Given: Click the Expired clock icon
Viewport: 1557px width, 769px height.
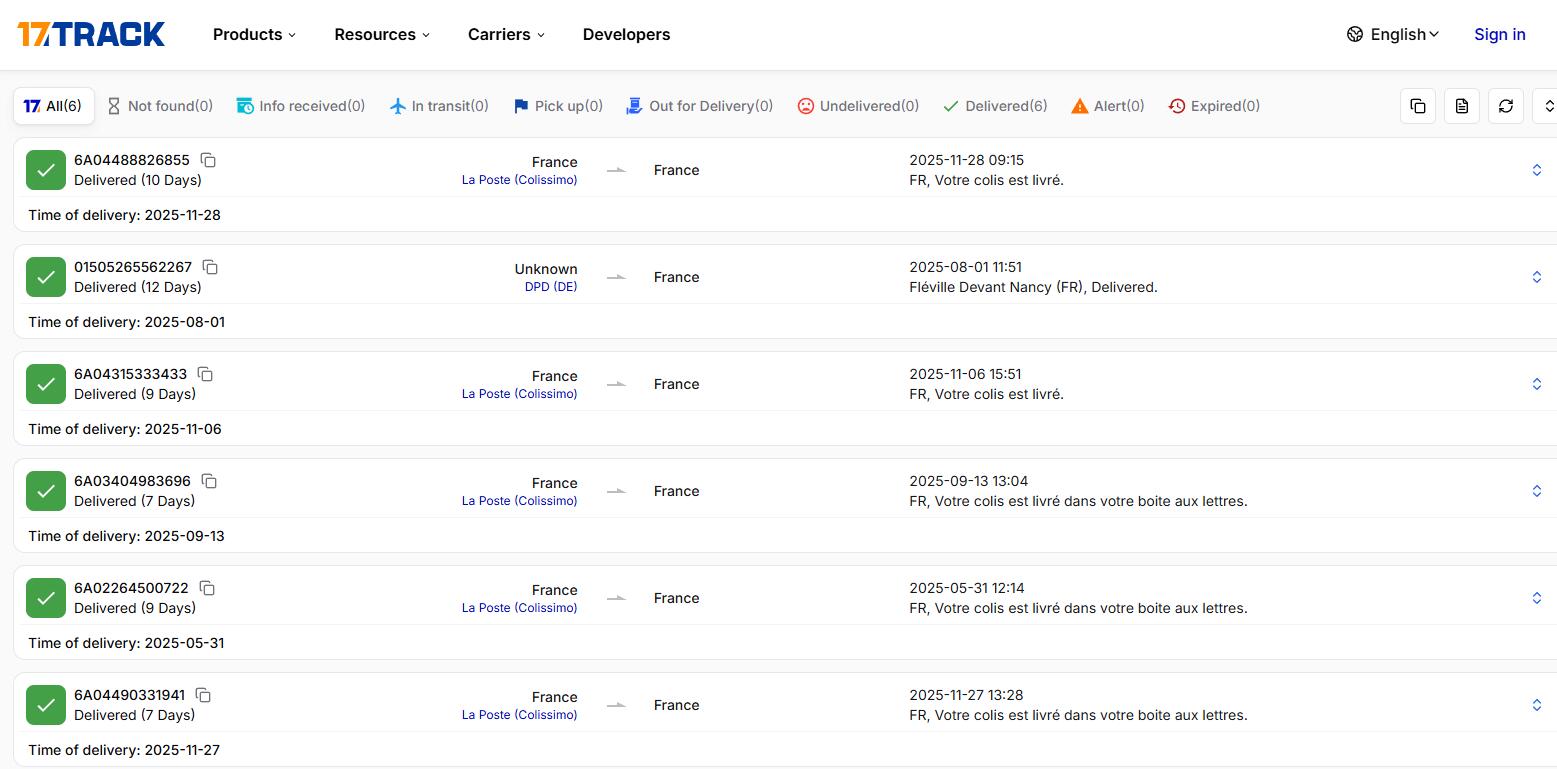Looking at the screenshot, I should [x=1176, y=105].
